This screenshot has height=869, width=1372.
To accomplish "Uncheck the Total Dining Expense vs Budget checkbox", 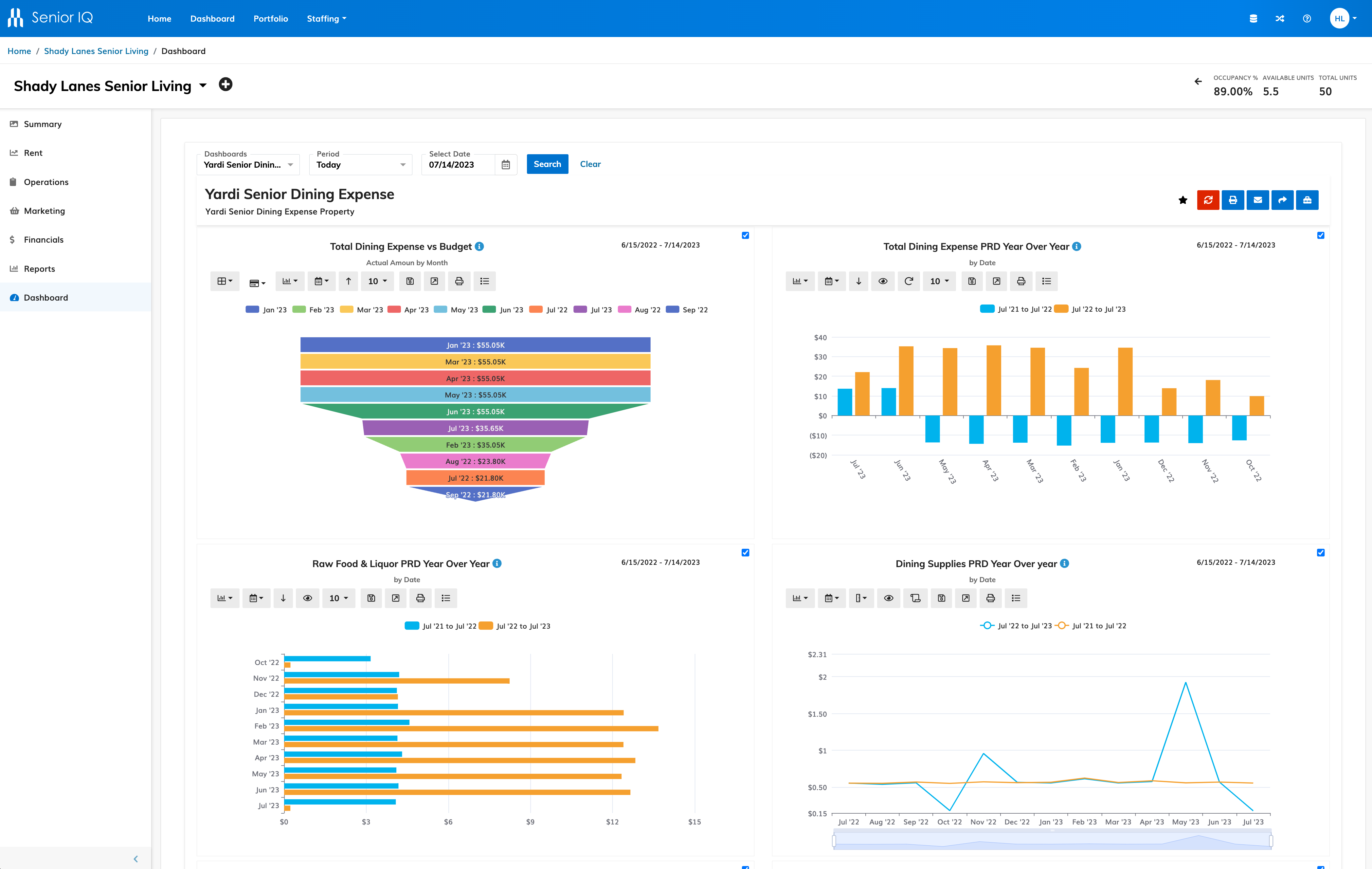I will pyautogui.click(x=746, y=235).
